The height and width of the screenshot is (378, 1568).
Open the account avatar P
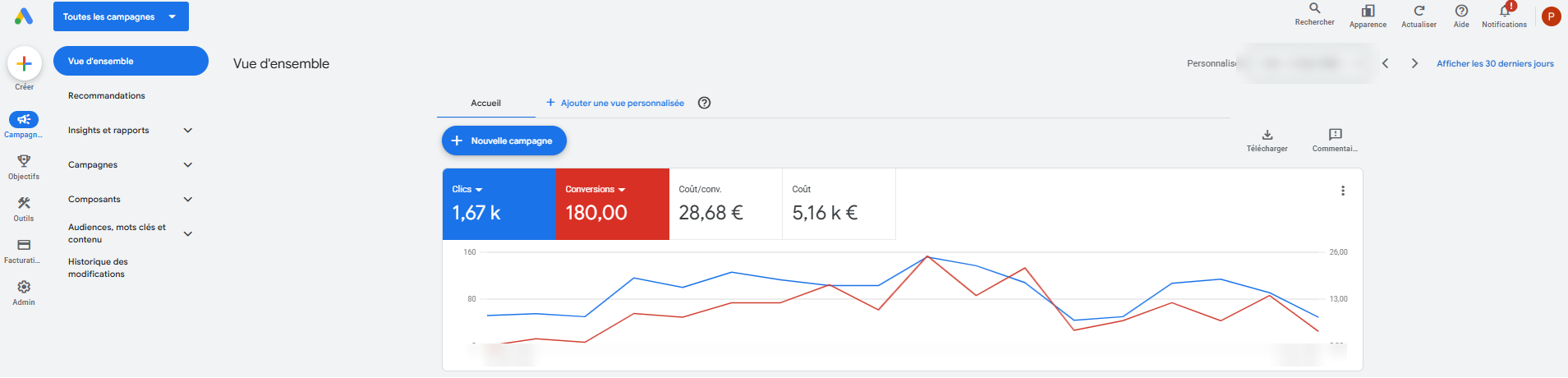[x=1552, y=16]
